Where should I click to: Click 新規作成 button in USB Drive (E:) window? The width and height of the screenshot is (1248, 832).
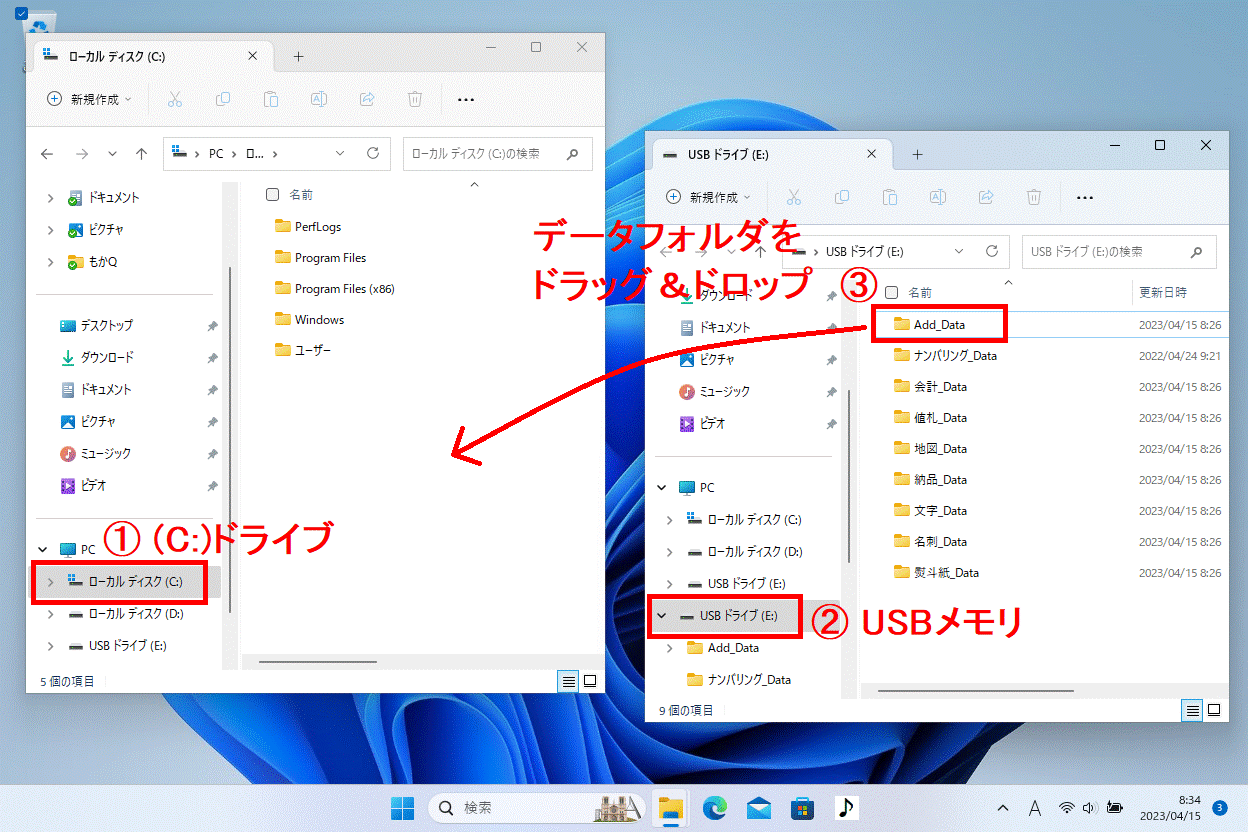click(x=709, y=197)
